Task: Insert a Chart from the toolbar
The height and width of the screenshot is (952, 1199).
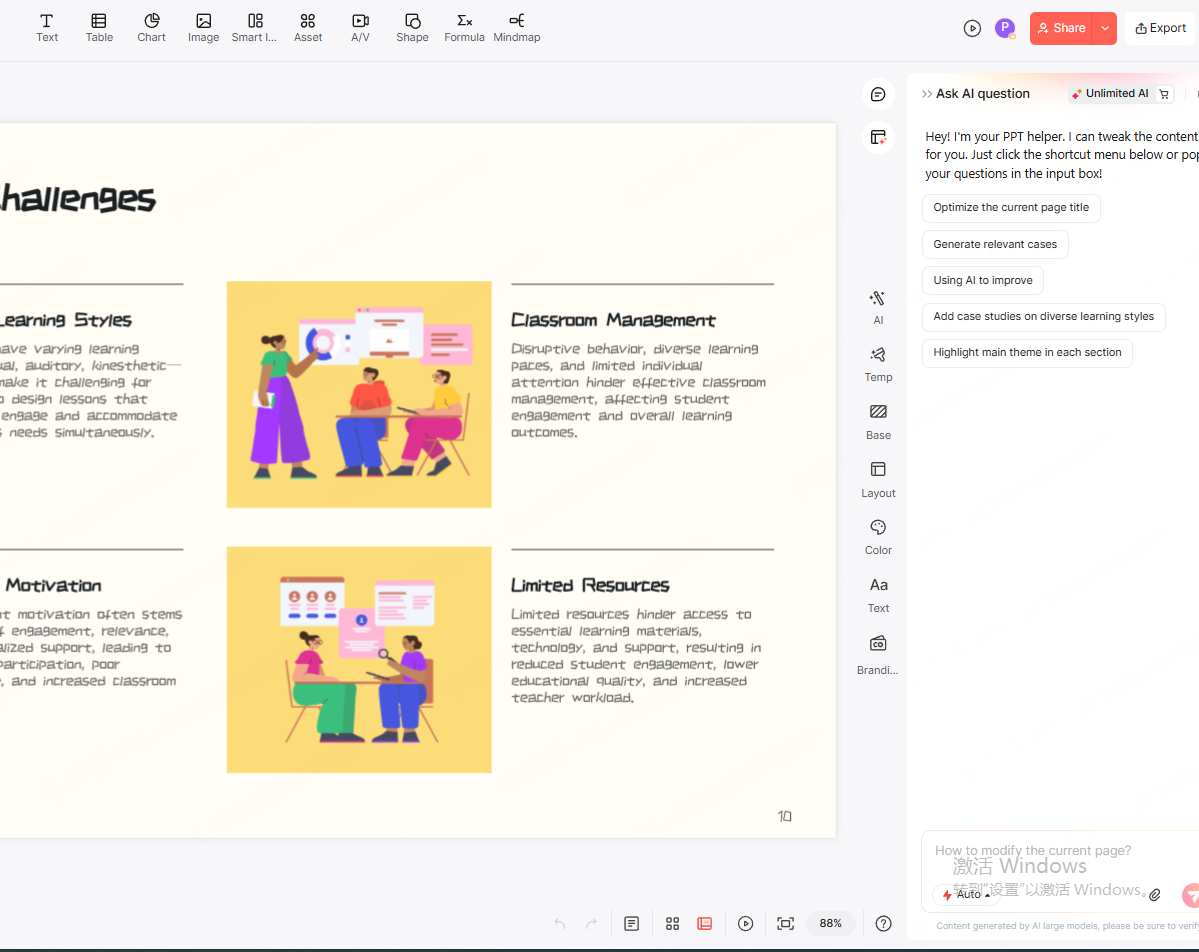Action: pos(151,27)
